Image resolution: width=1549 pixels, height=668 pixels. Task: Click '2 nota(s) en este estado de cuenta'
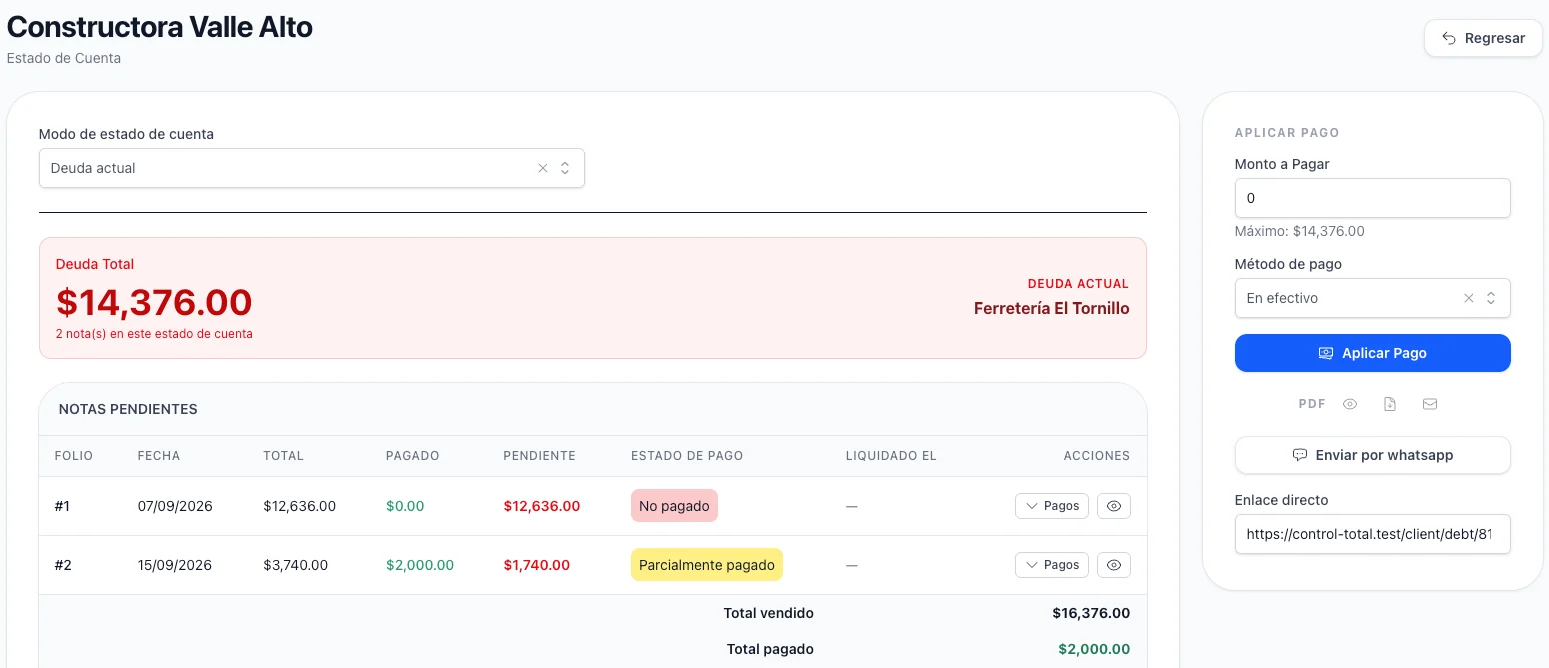click(154, 334)
